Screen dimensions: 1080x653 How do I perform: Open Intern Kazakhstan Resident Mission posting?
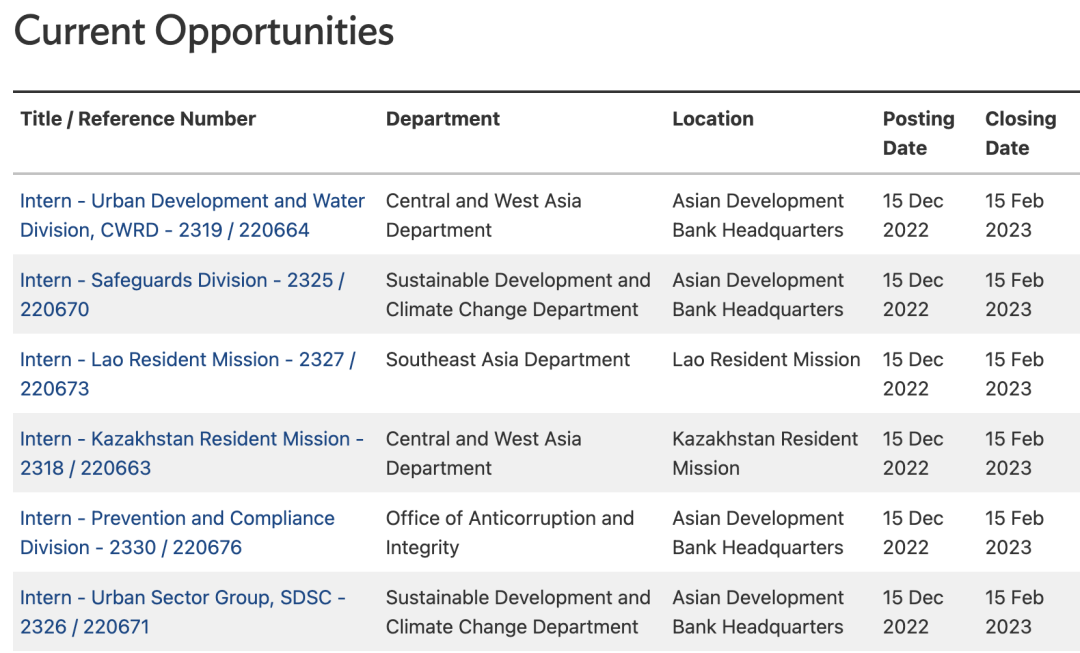point(191,453)
